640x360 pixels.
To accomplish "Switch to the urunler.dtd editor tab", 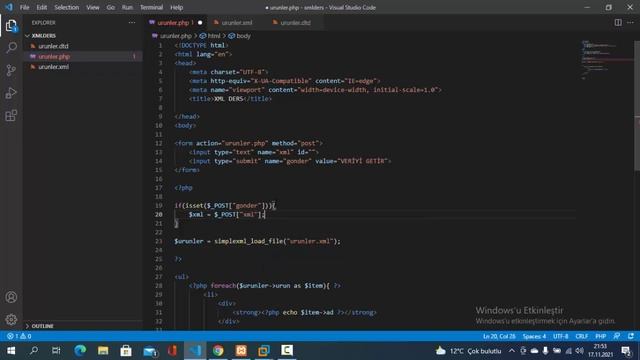I will pos(296,23).
